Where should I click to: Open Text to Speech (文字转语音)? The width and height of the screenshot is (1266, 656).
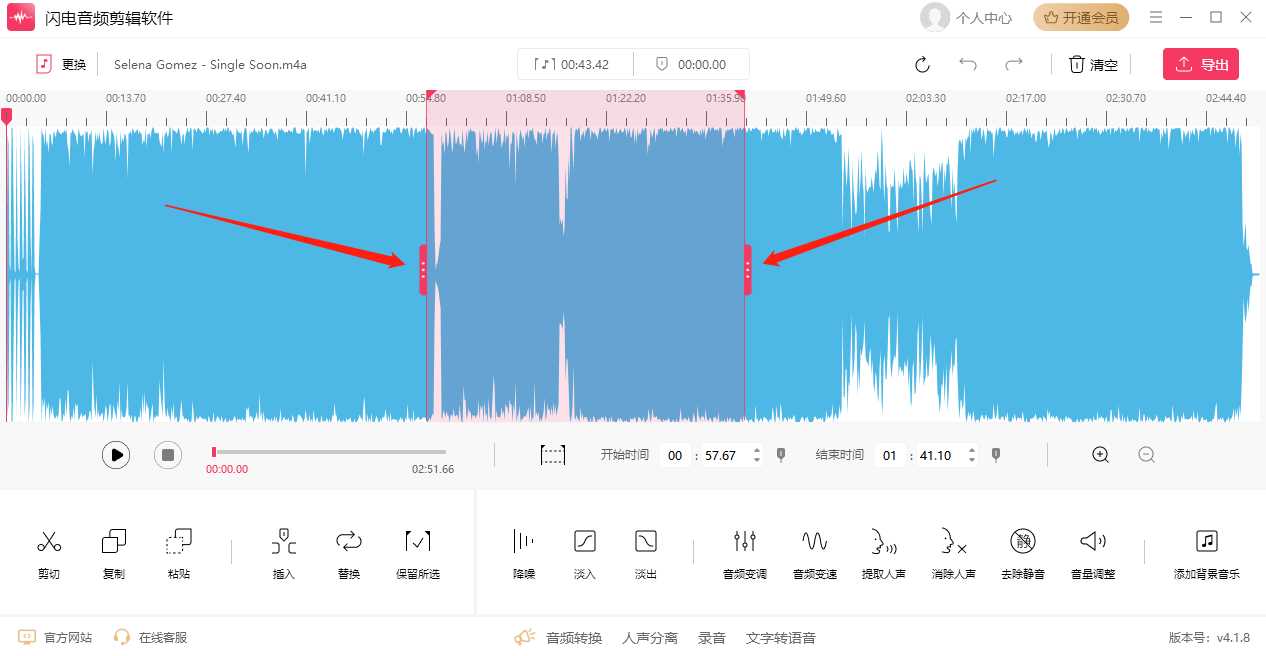point(781,637)
